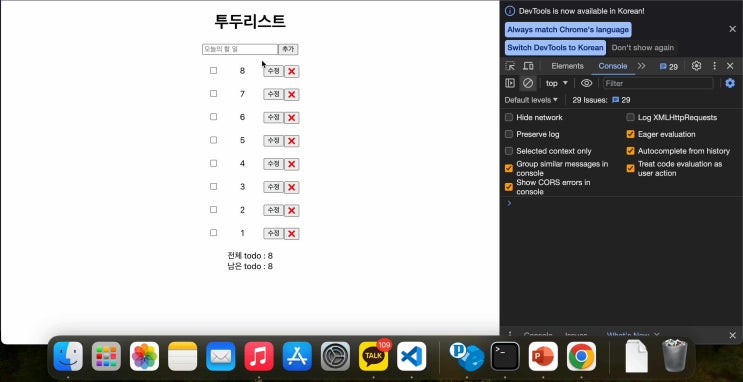Viewport: 743px width, 382px height.
Task: Click Always match Chrome's language button
Action: tap(568, 29)
